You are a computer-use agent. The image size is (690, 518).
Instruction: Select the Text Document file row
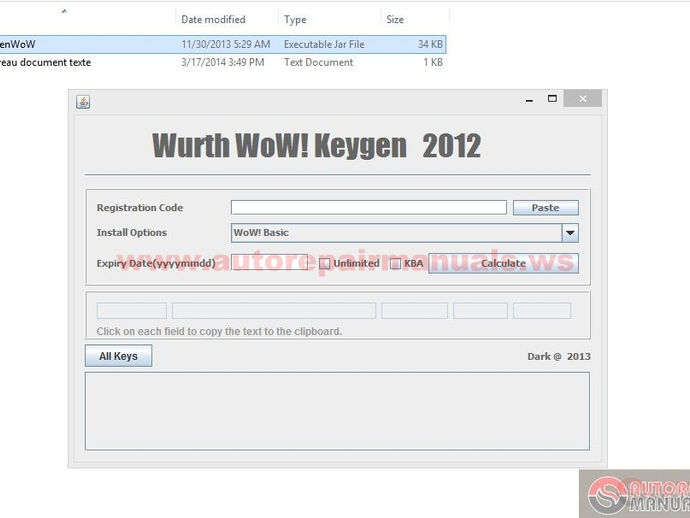(223, 62)
